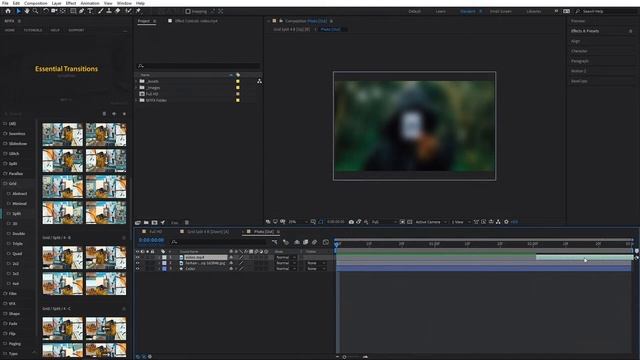Select the Pan Behind anchor point tool
640x360 pixels.
tap(63, 11)
